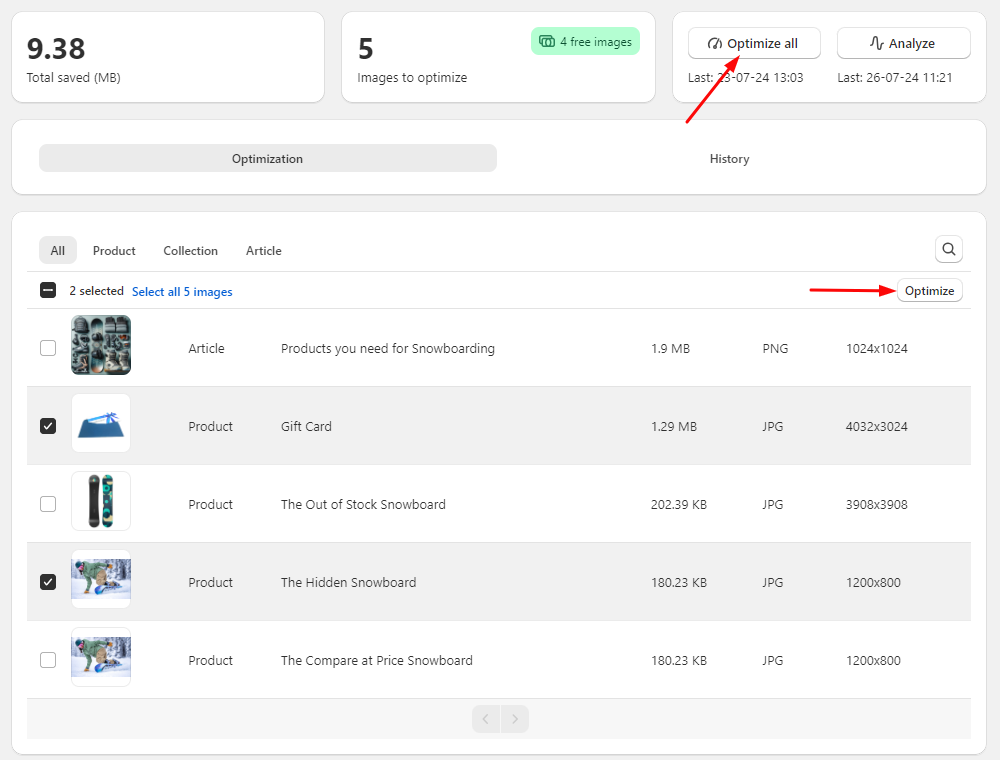
Task: Filter images by Collection
Action: click(x=190, y=250)
